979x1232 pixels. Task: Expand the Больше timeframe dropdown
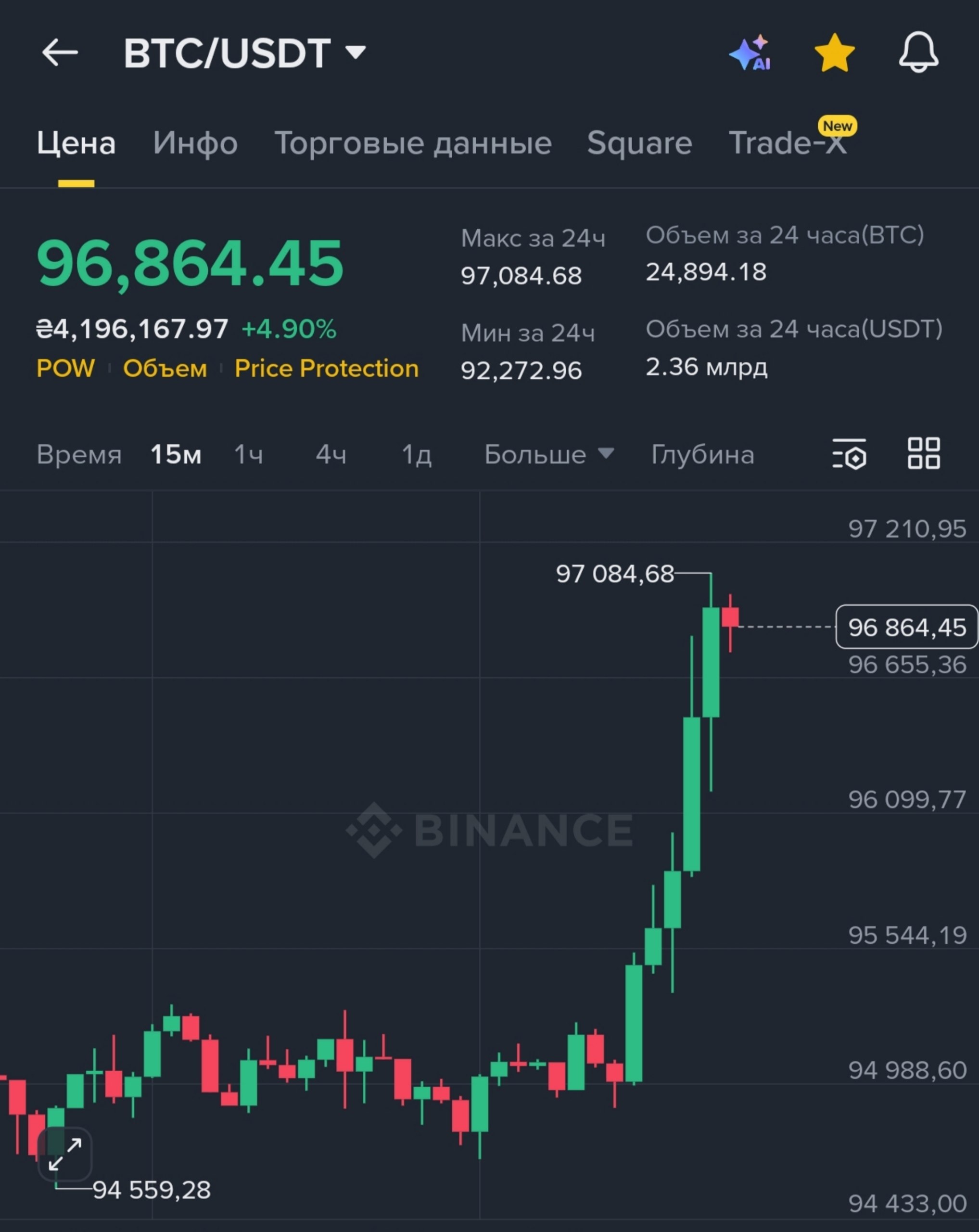pyautogui.click(x=549, y=455)
